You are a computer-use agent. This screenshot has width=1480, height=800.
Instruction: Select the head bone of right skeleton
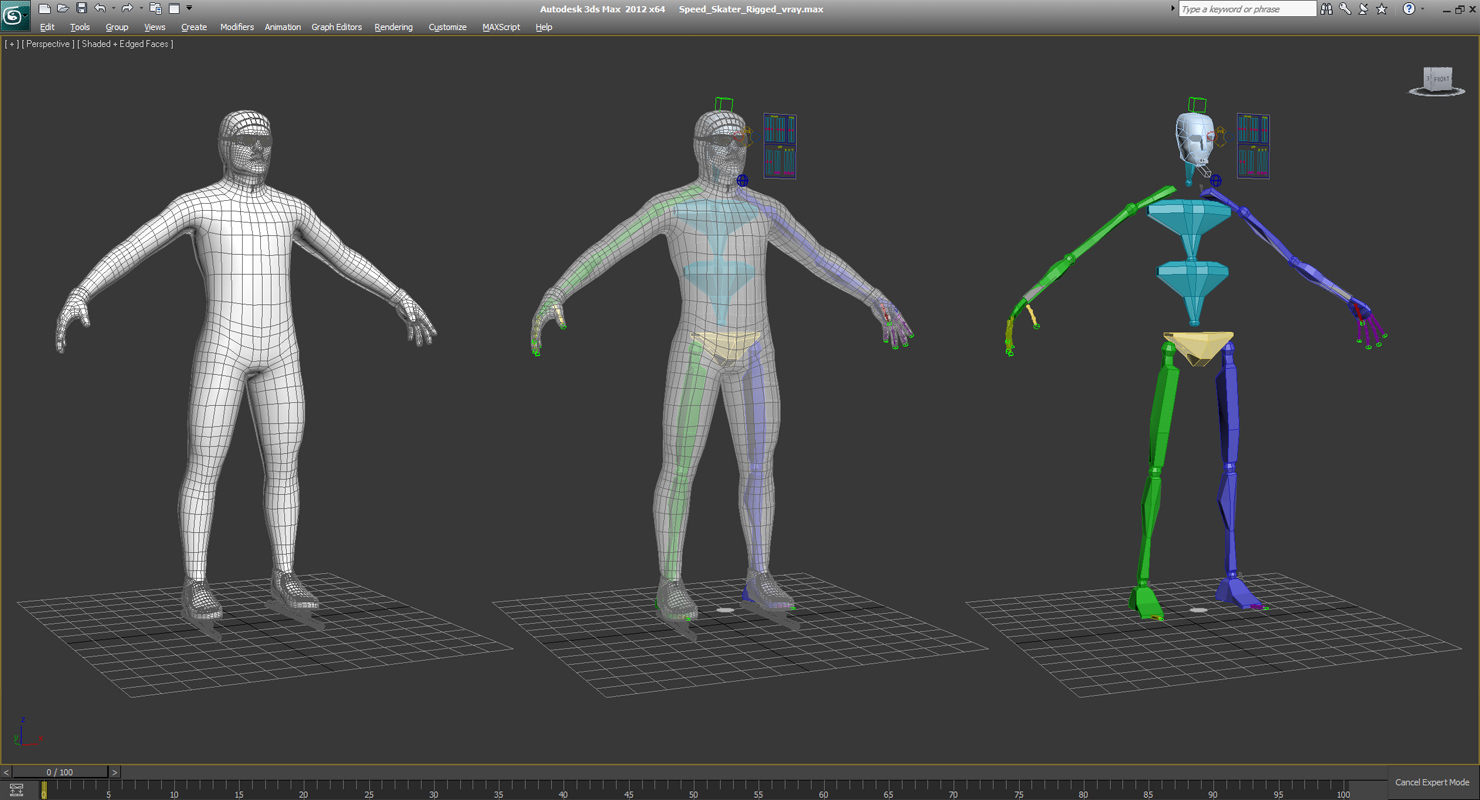pyautogui.click(x=1197, y=139)
